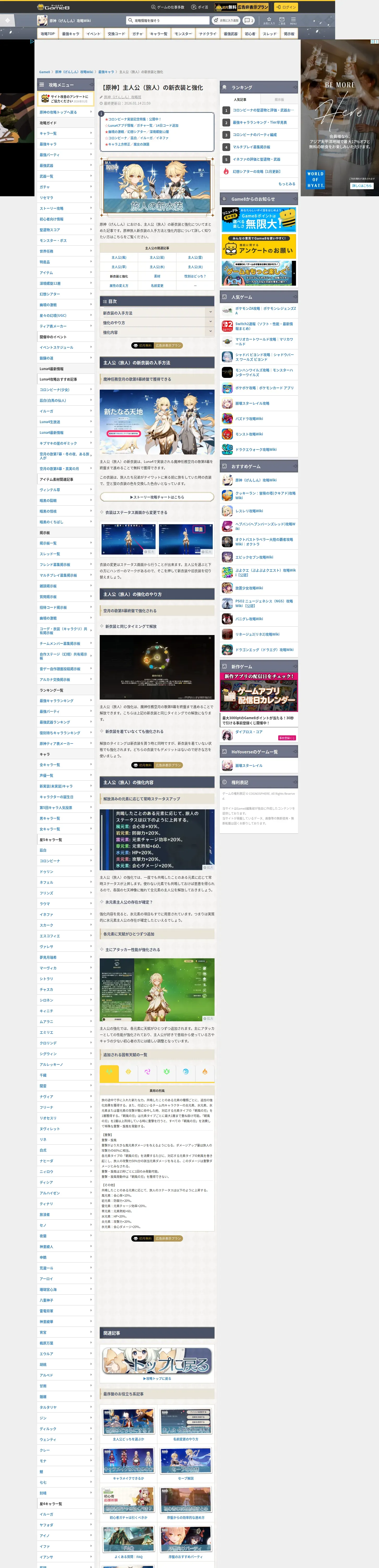Open the トップに戻る banner image
379x1568 pixels.
[x=157, y=1361]
